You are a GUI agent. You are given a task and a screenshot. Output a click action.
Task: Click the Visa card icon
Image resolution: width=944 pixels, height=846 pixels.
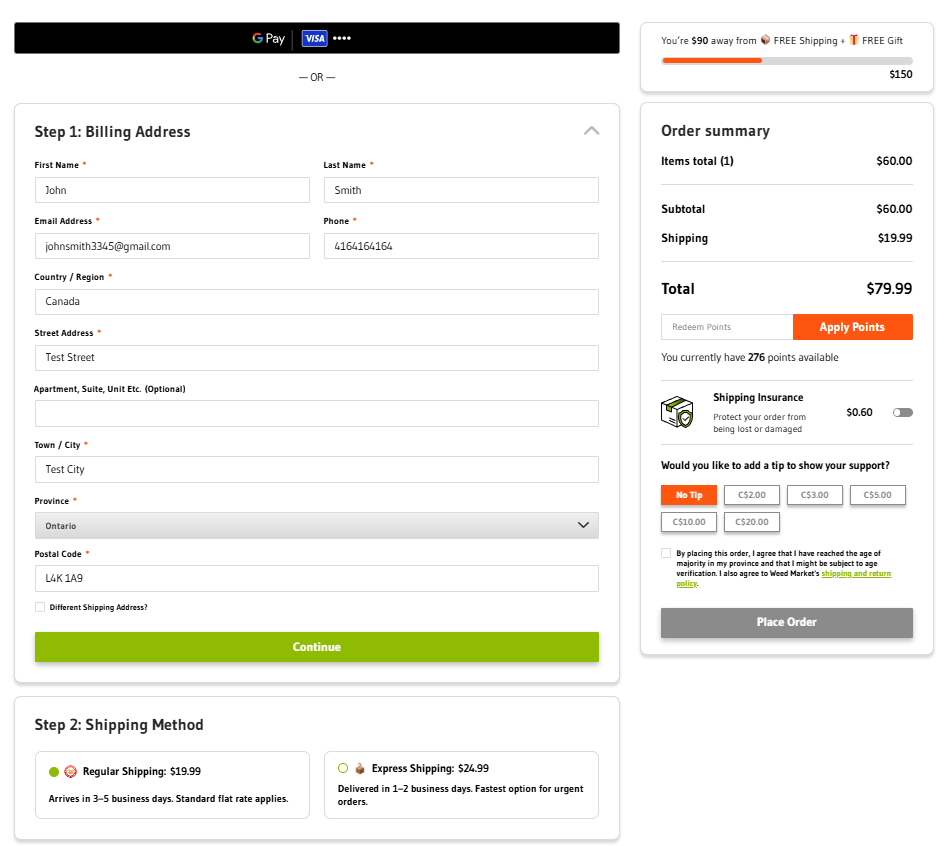[x=314, y=39]
